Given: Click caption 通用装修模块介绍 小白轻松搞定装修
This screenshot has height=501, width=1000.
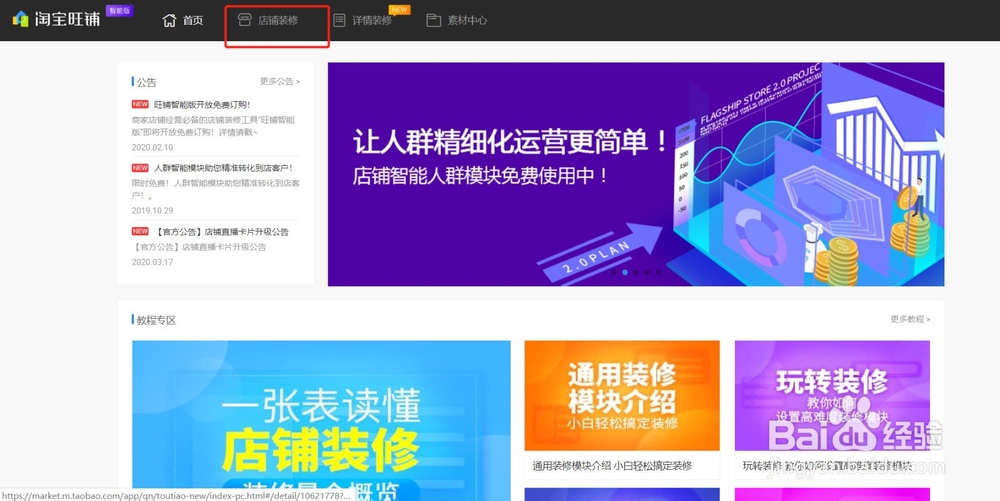Looking at the screenshot, I should tap(612, 466).
